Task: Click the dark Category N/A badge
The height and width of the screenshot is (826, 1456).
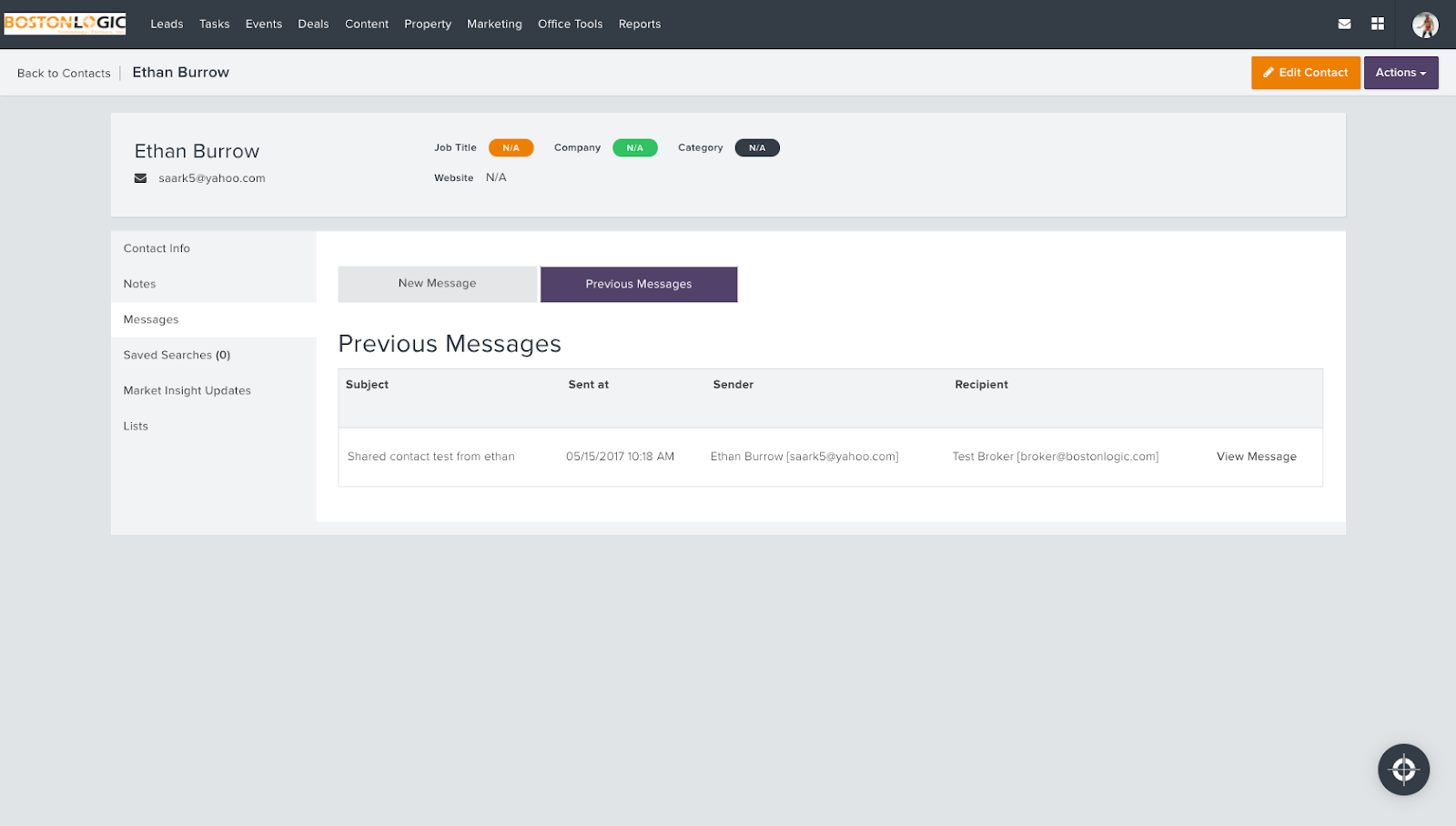Action: click(757, 147)
